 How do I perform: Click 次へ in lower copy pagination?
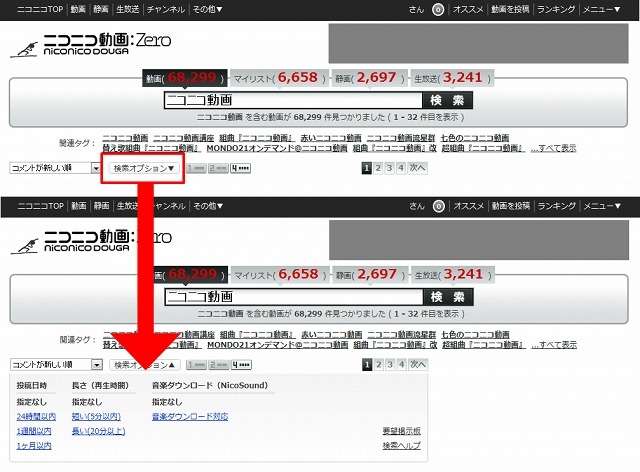pyautogui.click(x=418, y=364)
